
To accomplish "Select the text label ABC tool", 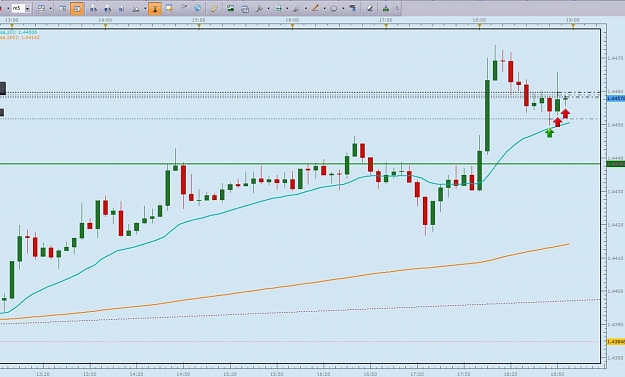I will pyautogui.click(x=352, y=8).
